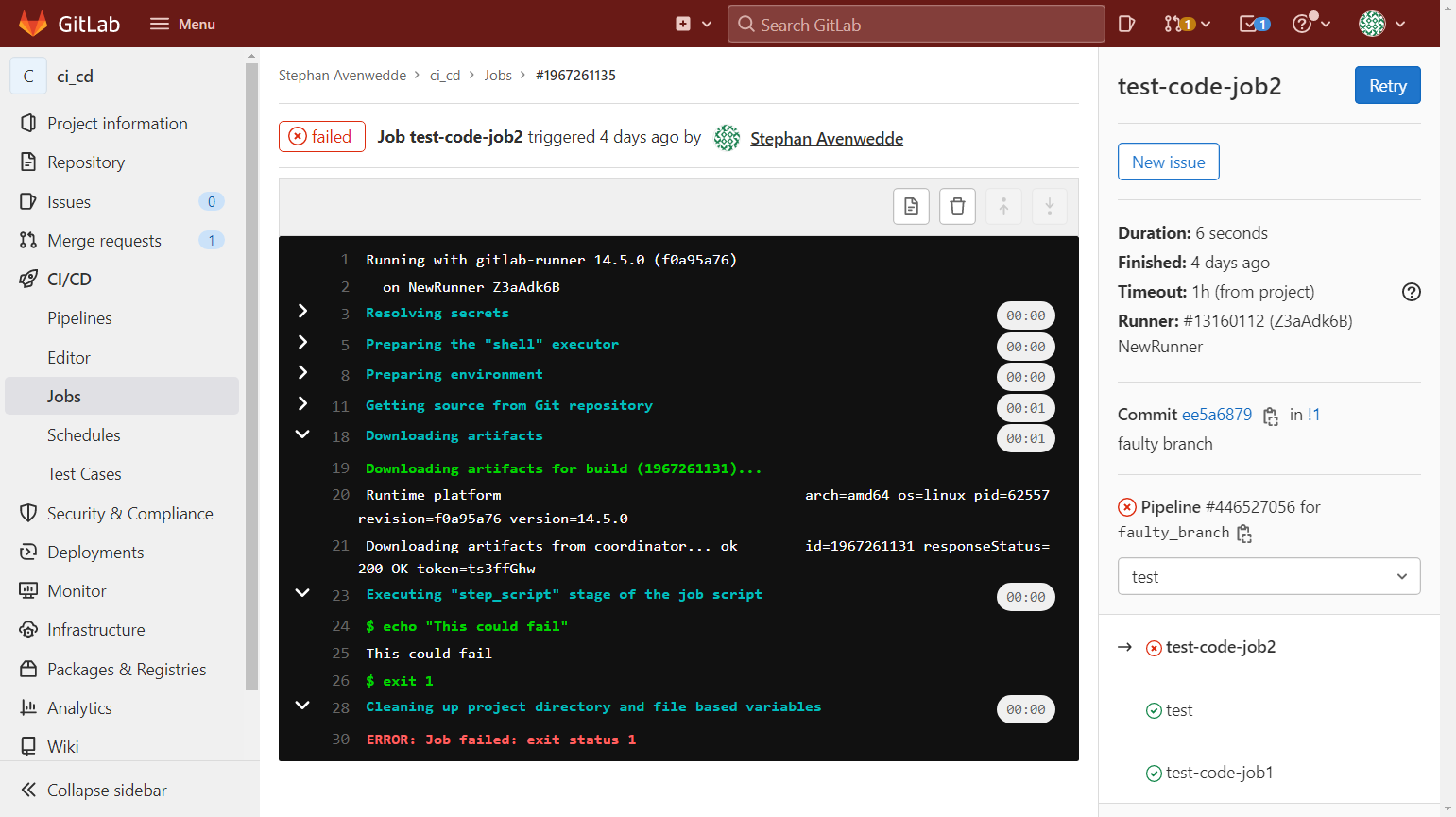The height and width of the screenshot is (817, 1456).
Task: Open the raw job log view
Action: tap(911, 206)
